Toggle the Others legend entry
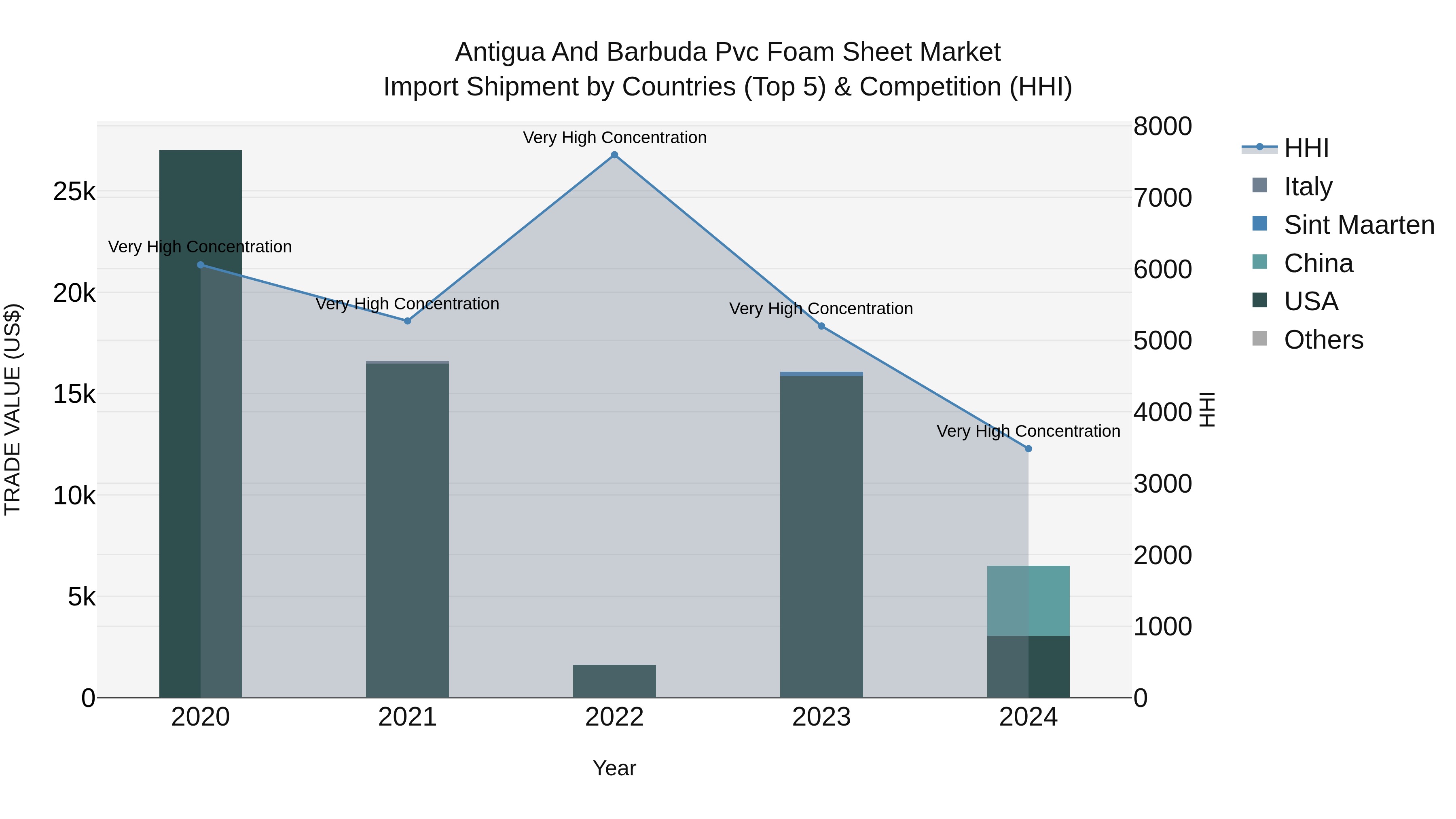The width and height of the screenshot is (1456, 819). pyautogui.click(x=1308, y=339)
